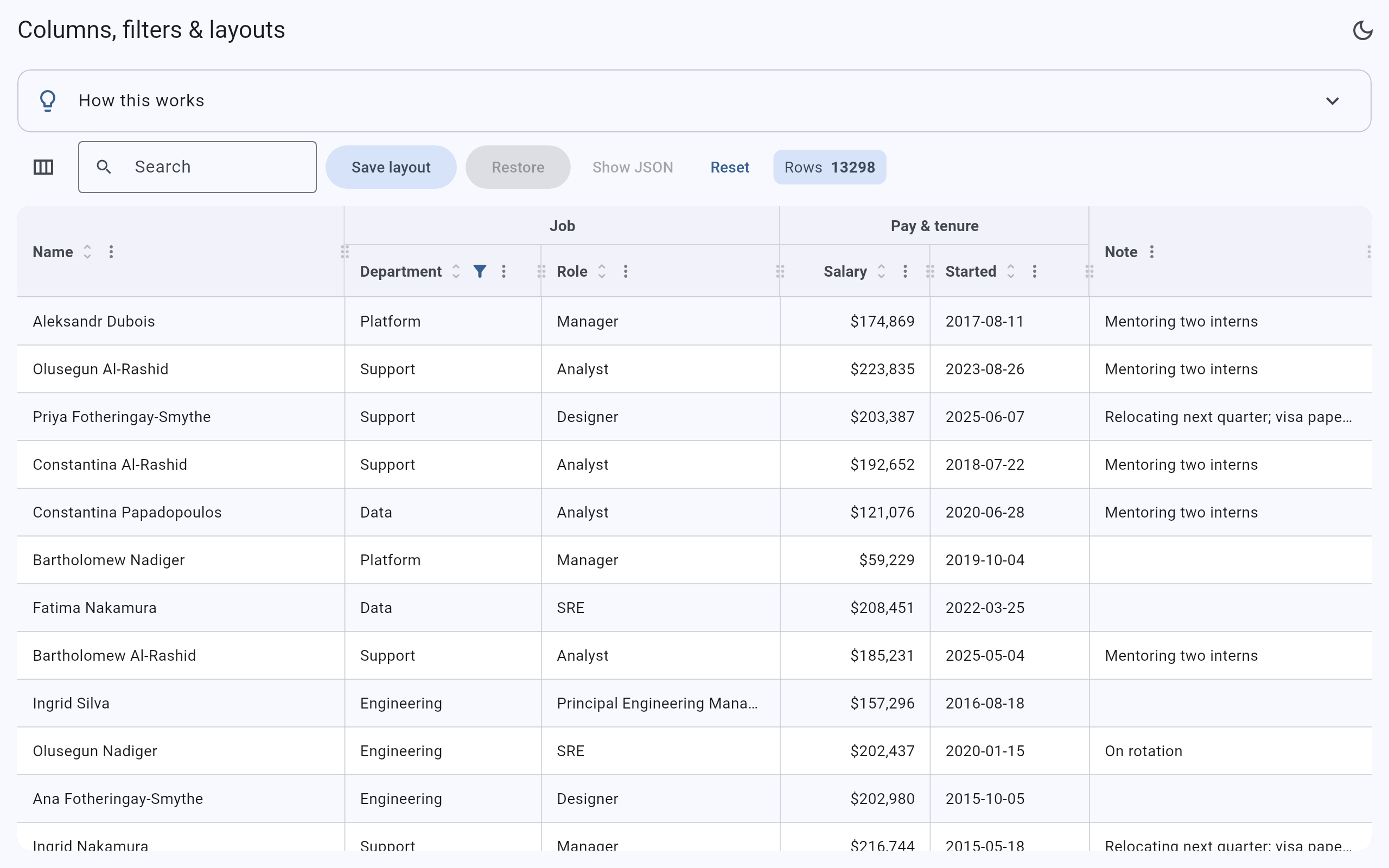This screenshot has height=868, width=1389.
Task: Click the Job column group header
Action: [562, 226]
